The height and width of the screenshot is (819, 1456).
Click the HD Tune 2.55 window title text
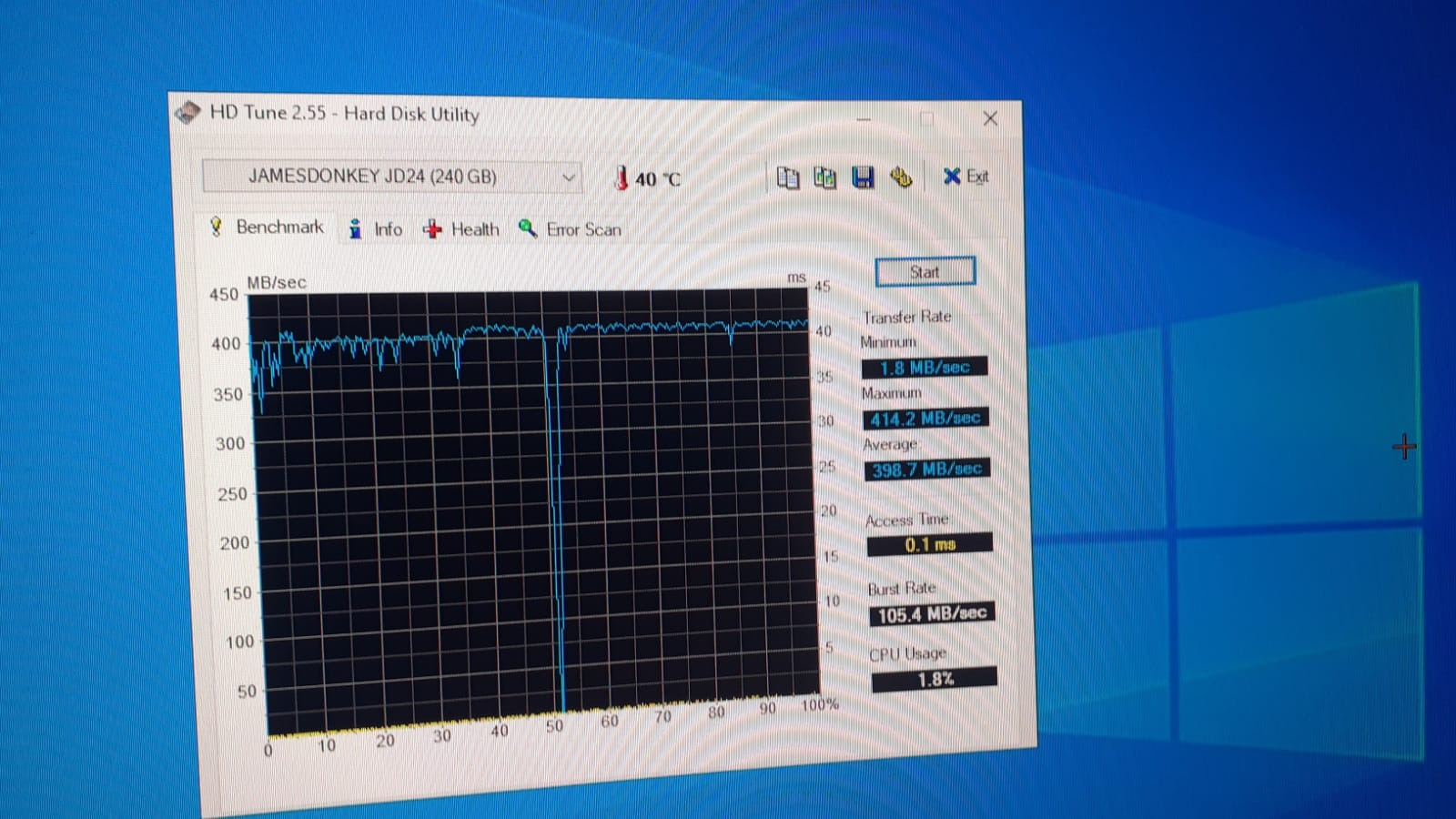(345, 114)
